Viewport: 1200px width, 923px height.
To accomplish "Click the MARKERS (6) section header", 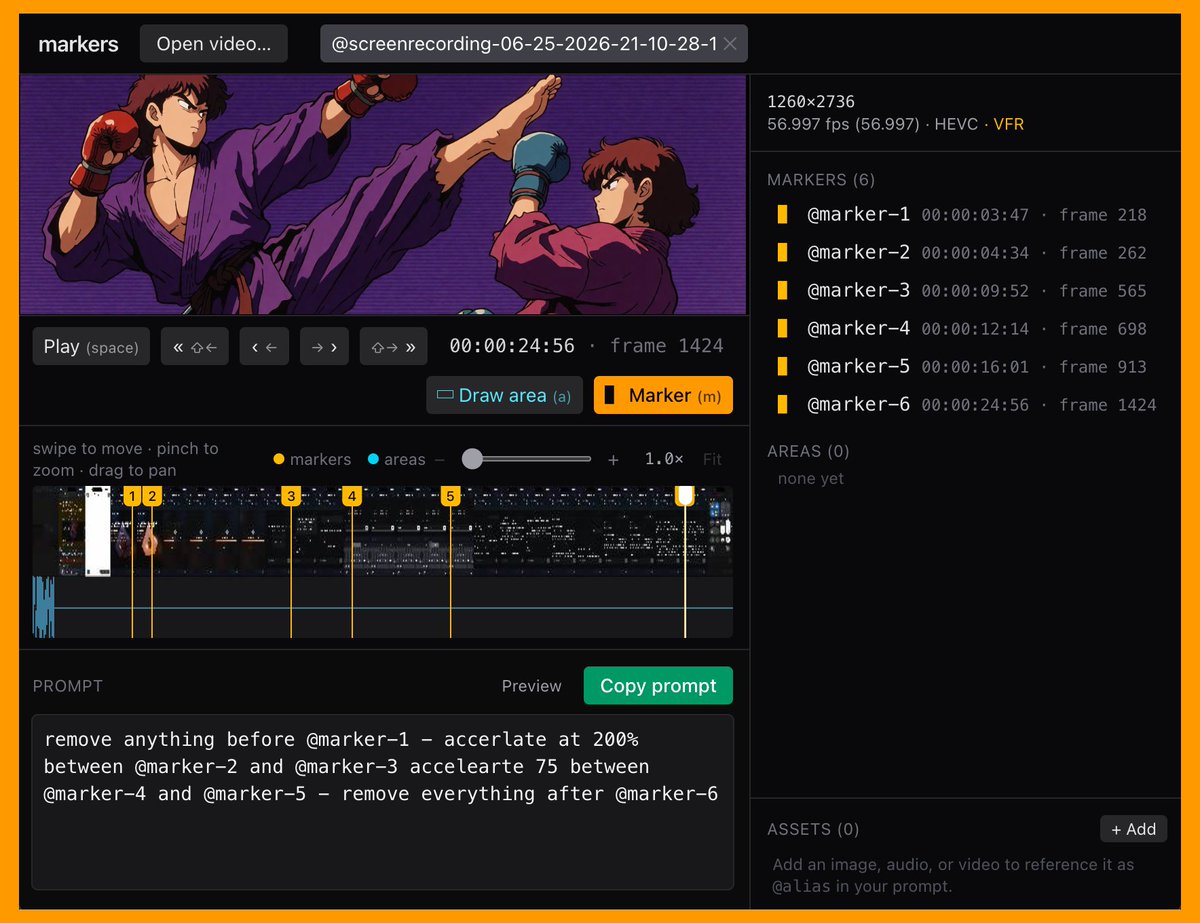I will 821,180.
